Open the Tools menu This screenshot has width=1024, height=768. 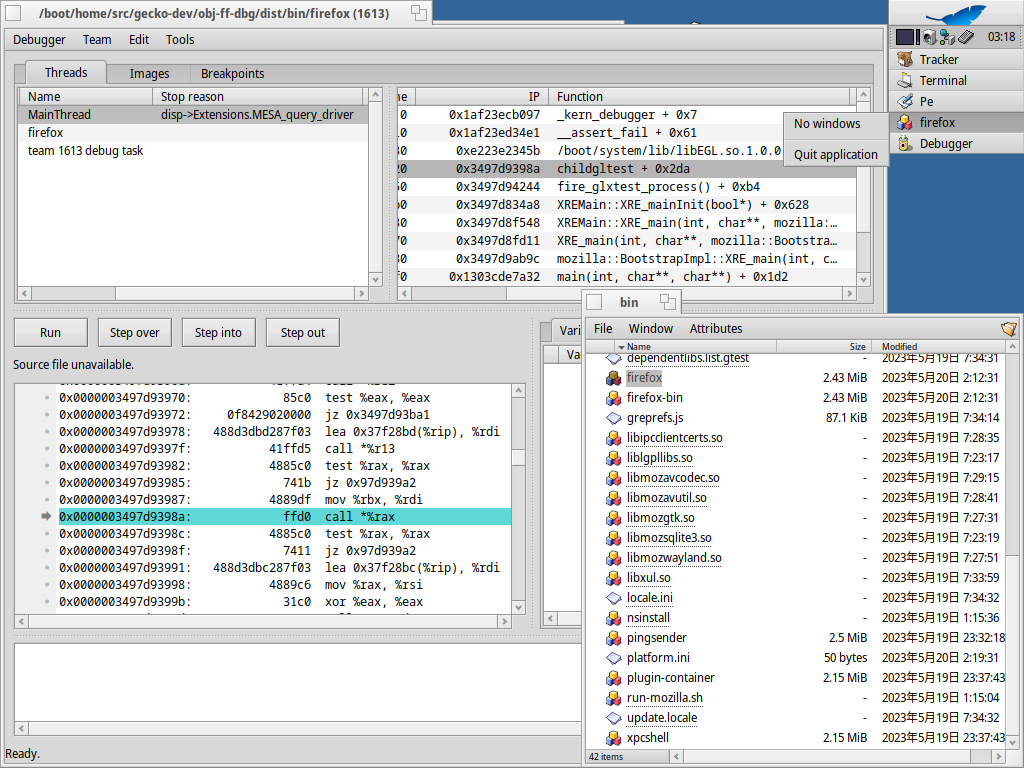[180, 40]
